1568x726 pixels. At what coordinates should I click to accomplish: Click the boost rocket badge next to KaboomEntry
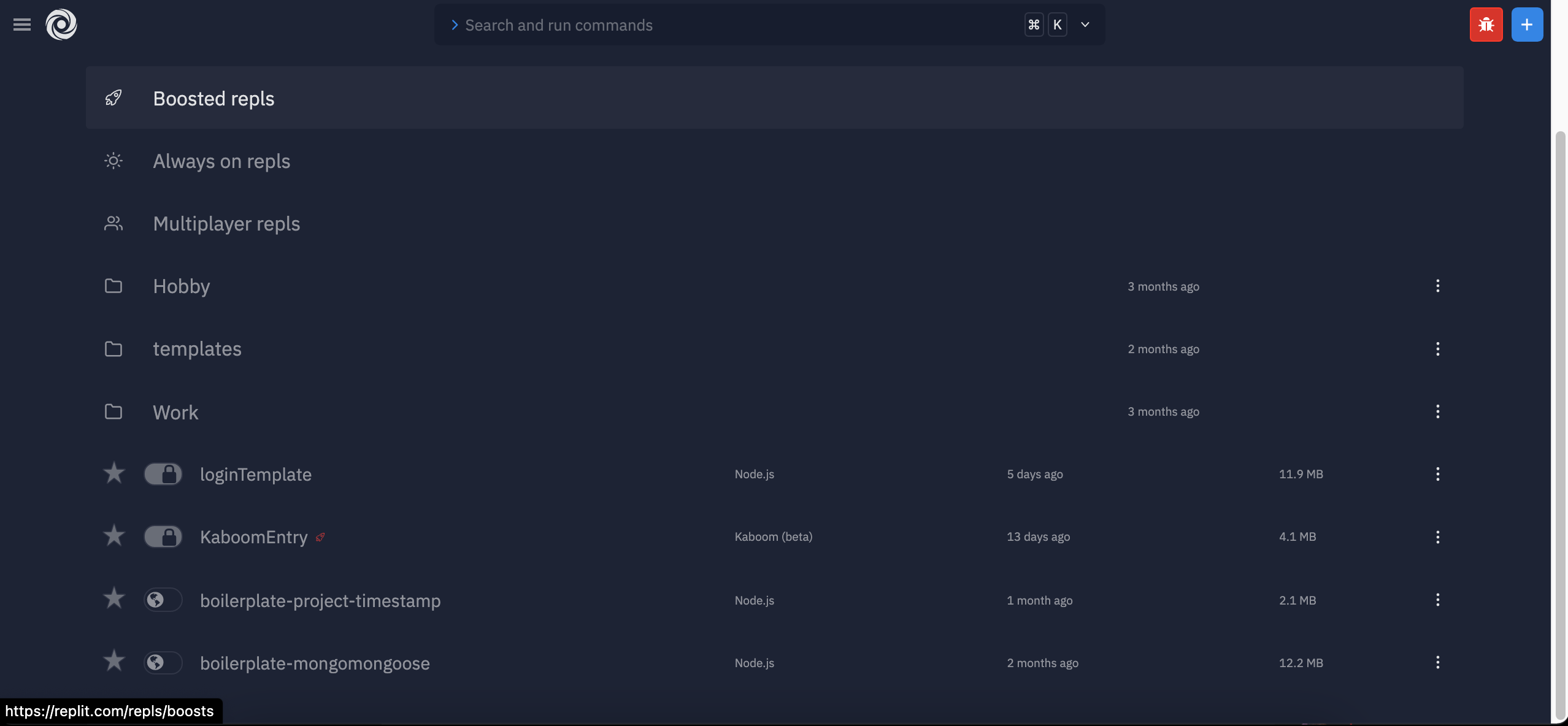320,537
